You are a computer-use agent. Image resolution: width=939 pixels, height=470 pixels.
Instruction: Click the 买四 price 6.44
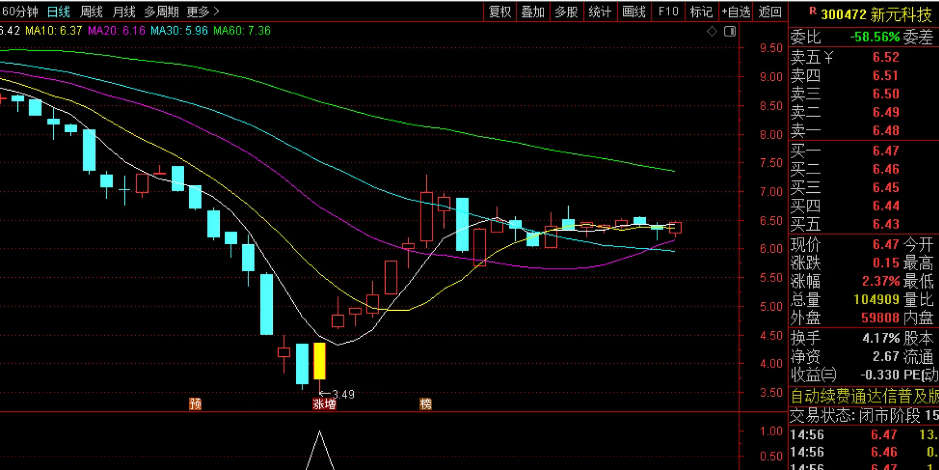pos(886,206)
